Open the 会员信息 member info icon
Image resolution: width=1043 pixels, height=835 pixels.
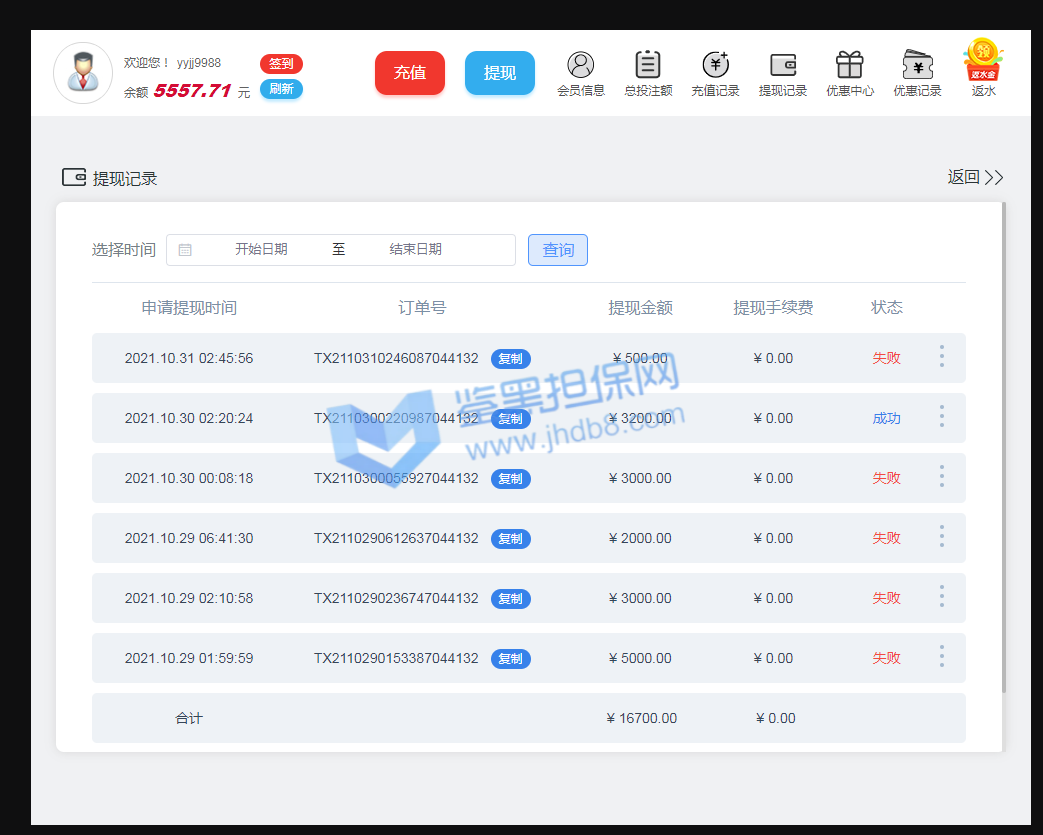(580, 66)
